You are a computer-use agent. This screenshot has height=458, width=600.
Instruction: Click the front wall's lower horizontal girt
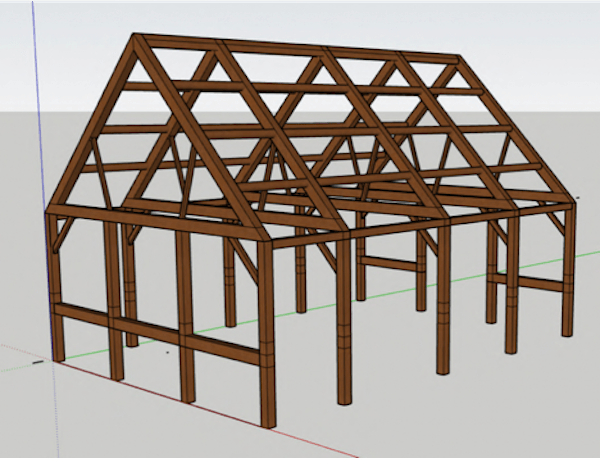point(160,337)
